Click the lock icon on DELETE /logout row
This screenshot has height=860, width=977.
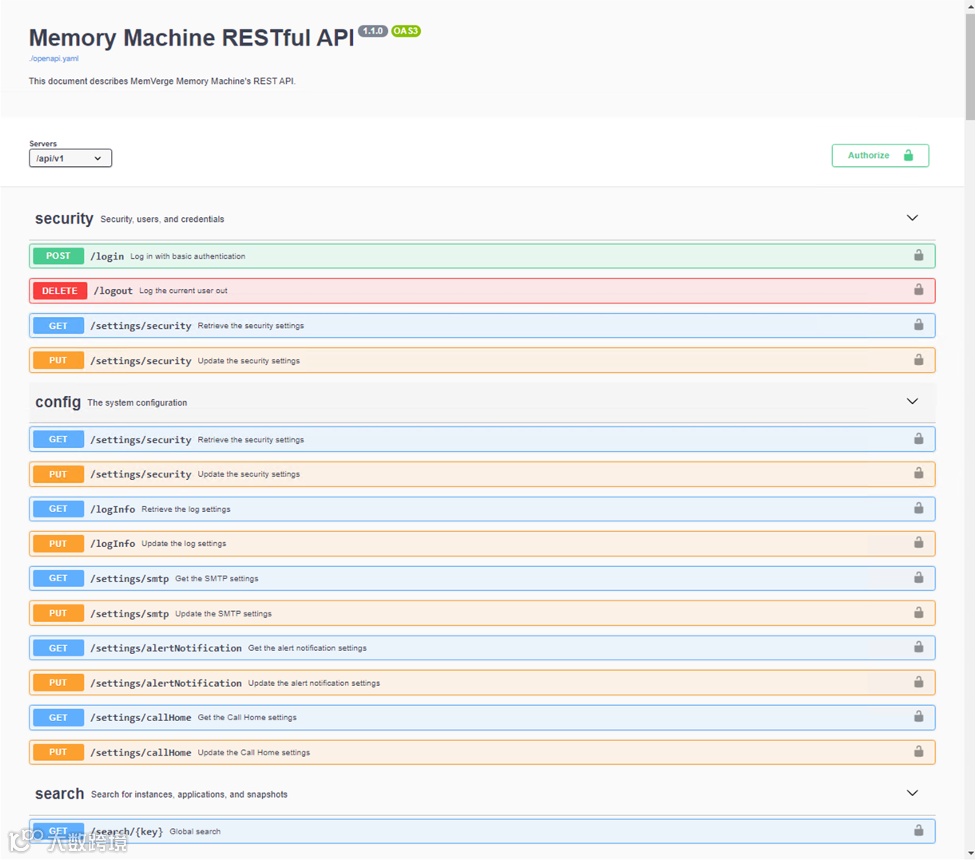[918, 289]
